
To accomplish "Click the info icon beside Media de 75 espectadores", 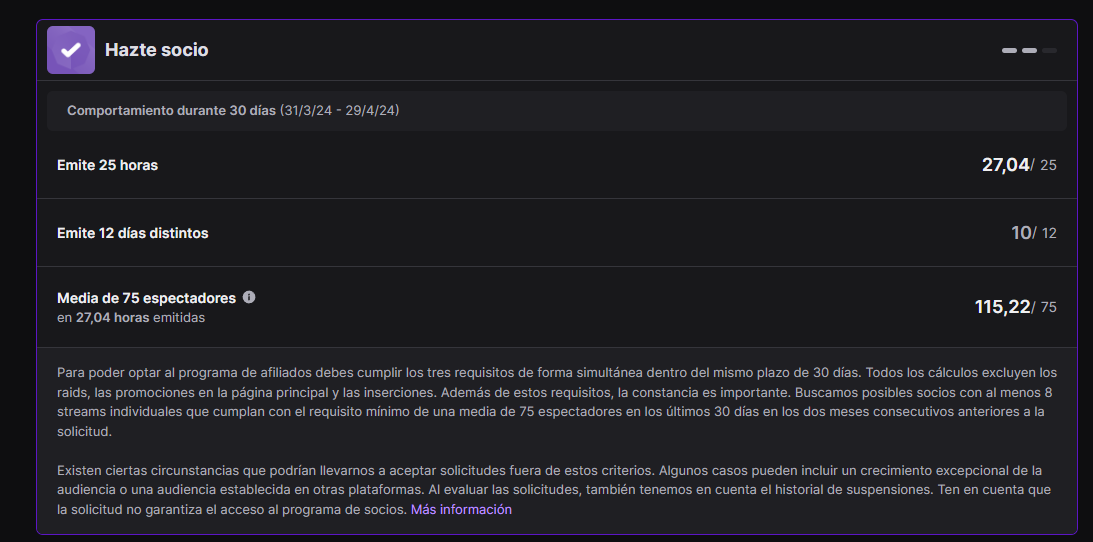I will 249,297.
